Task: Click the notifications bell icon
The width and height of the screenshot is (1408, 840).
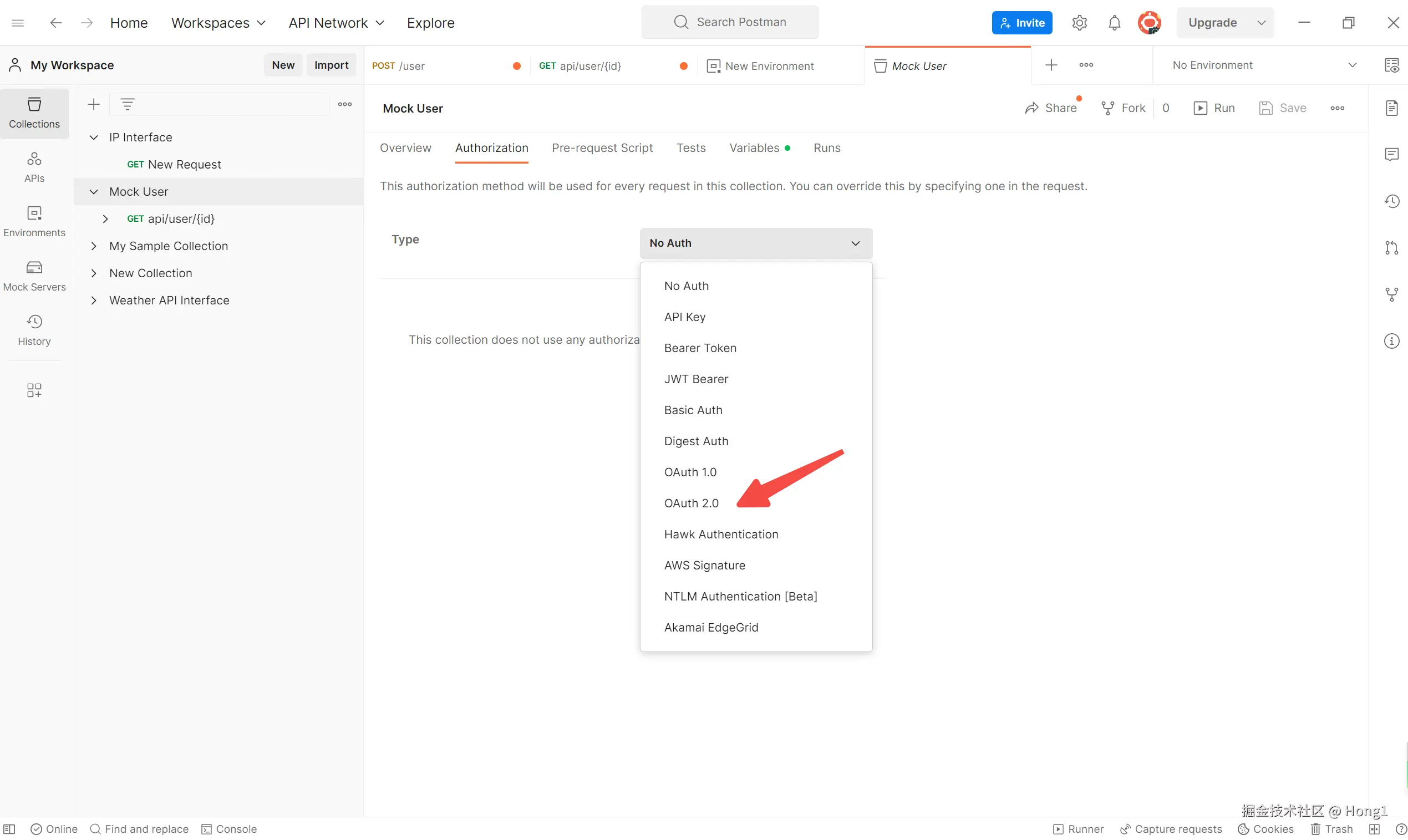Action: 1114,23
